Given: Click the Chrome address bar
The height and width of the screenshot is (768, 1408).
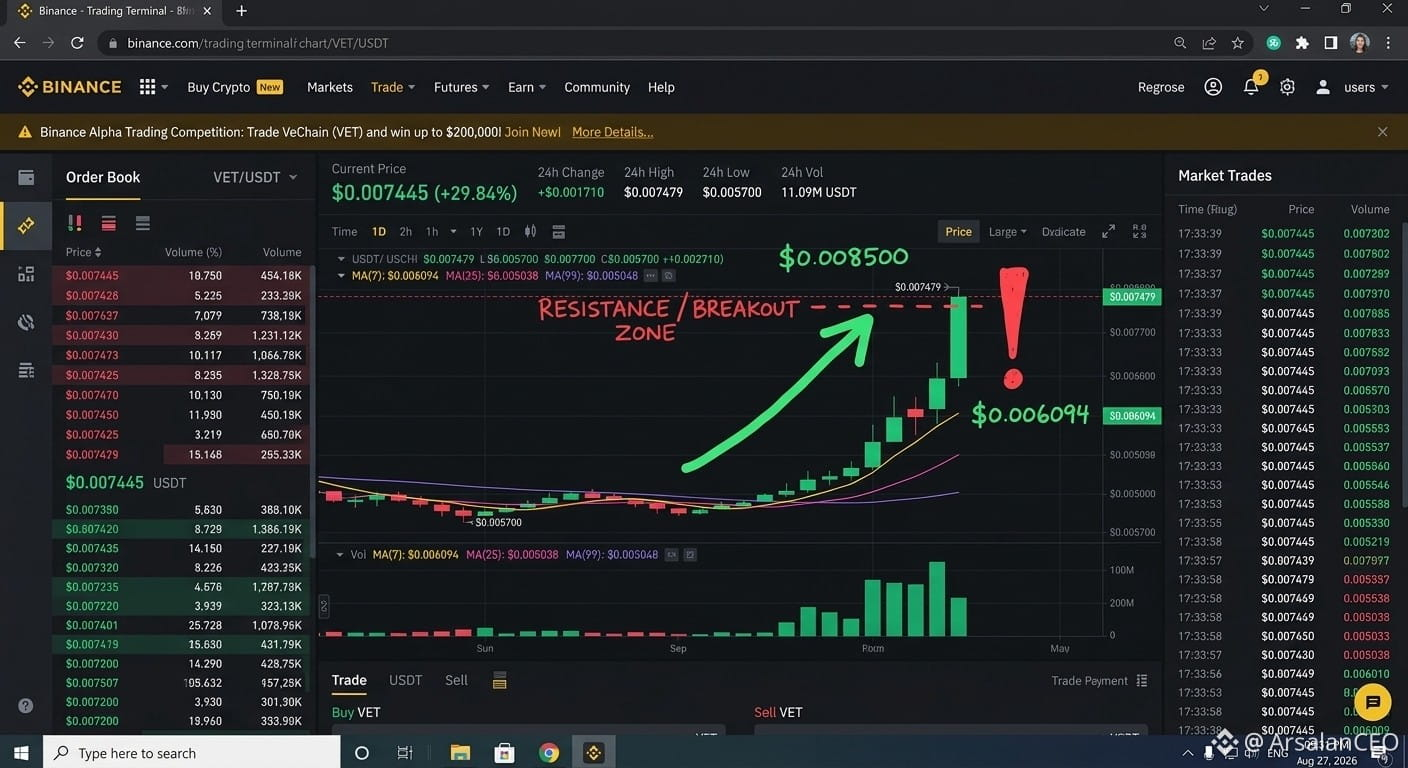Looking at the screenshot, I should [640, 43].
